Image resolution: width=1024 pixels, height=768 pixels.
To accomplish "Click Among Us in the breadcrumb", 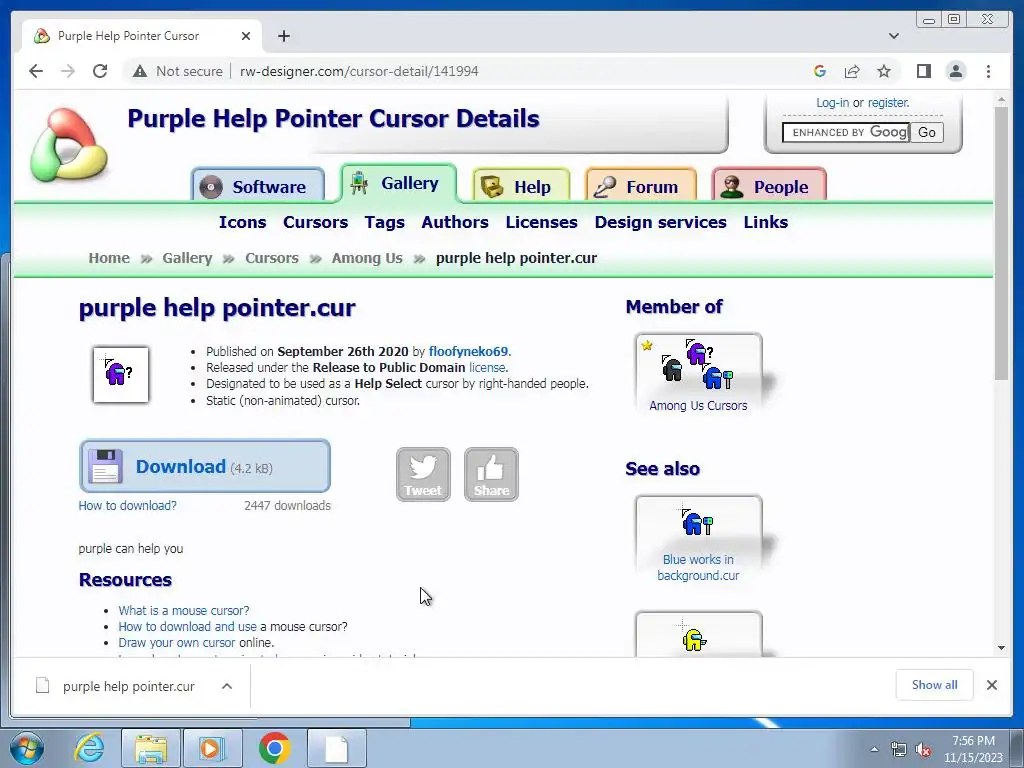I will pos(367,258).
